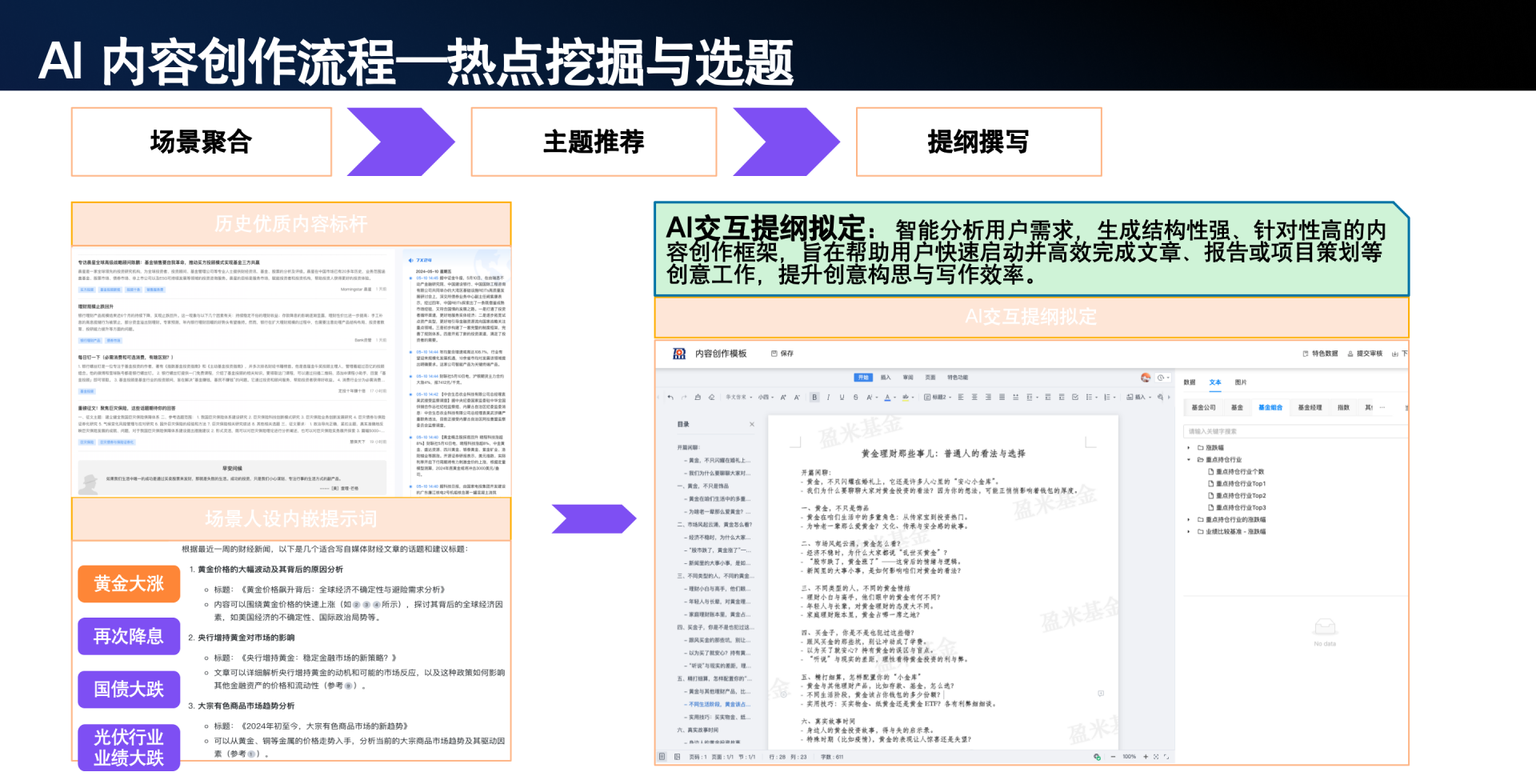The width and height of the screenshot is (1536, 784).
Task: Click page view icon at status bar left
Action: point(662,756)
